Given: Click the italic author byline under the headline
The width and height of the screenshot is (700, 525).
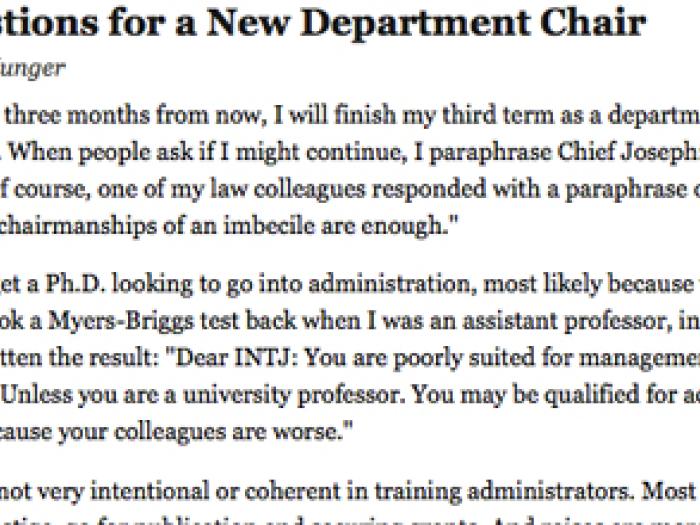Looking at the screenshot, I should (x=33, y=69).
